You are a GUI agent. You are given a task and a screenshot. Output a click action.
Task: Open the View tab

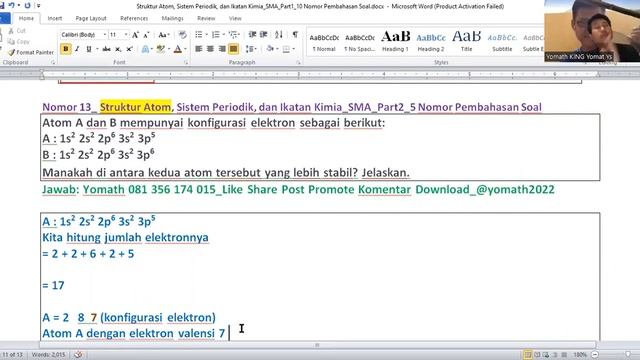[x=235, y=18]
